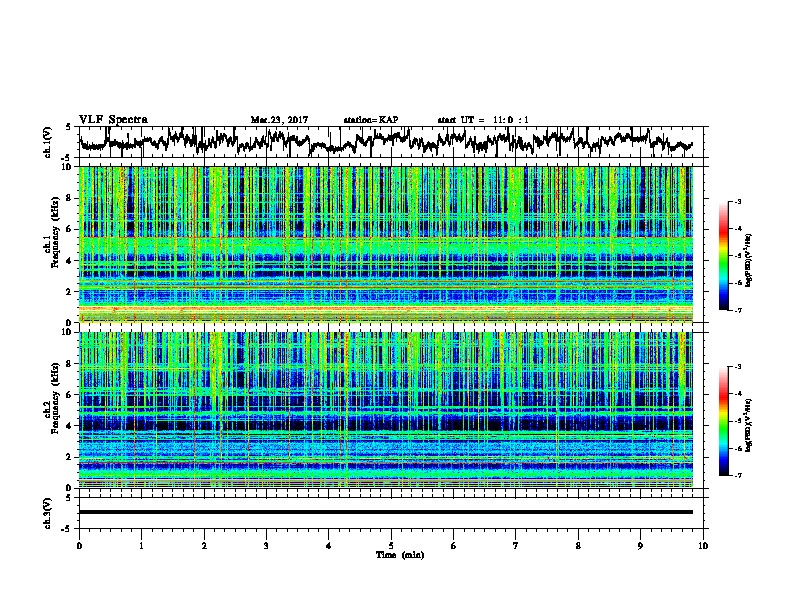Viewport: 792px width, 612px height.
Task: Click the ch.1 voltage waveform trace panel
Action: coord(393,142)
